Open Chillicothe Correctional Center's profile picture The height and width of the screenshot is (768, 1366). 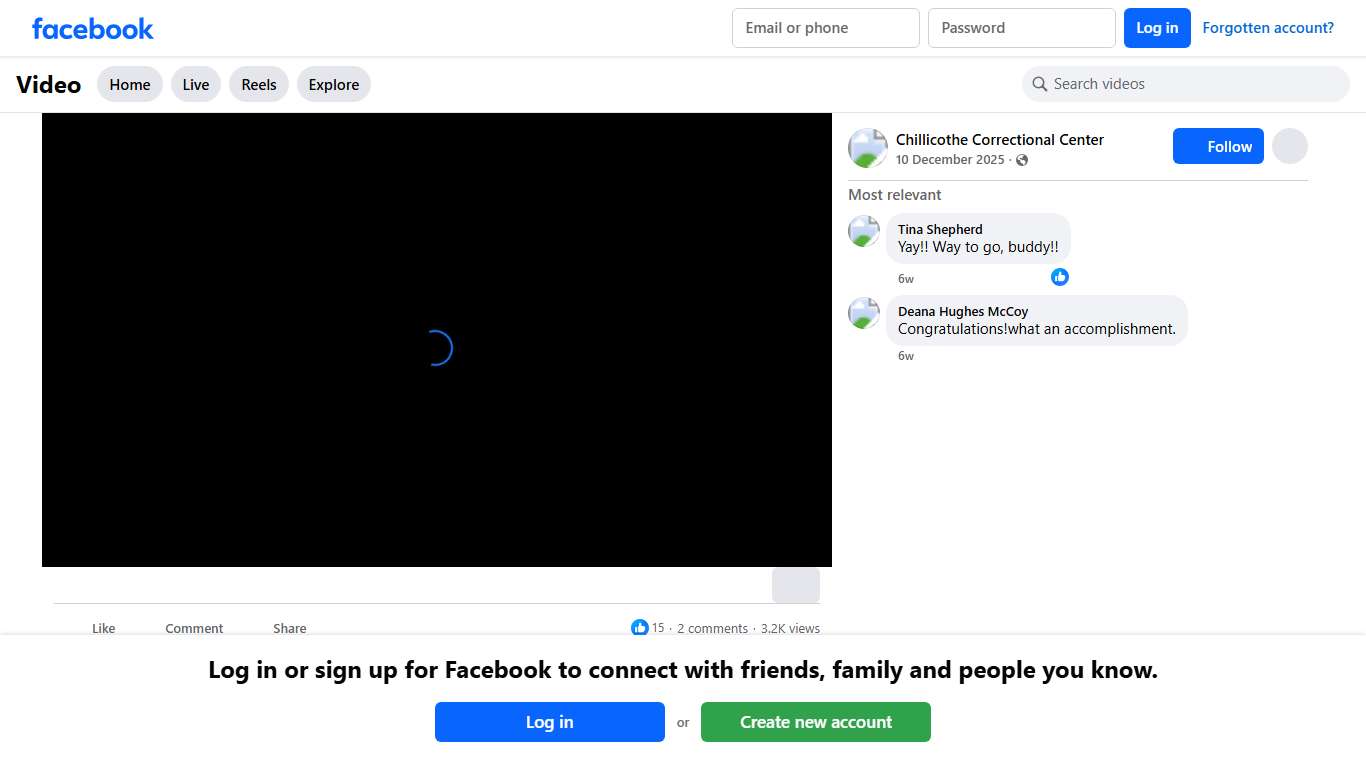click(x=867, y=148)
